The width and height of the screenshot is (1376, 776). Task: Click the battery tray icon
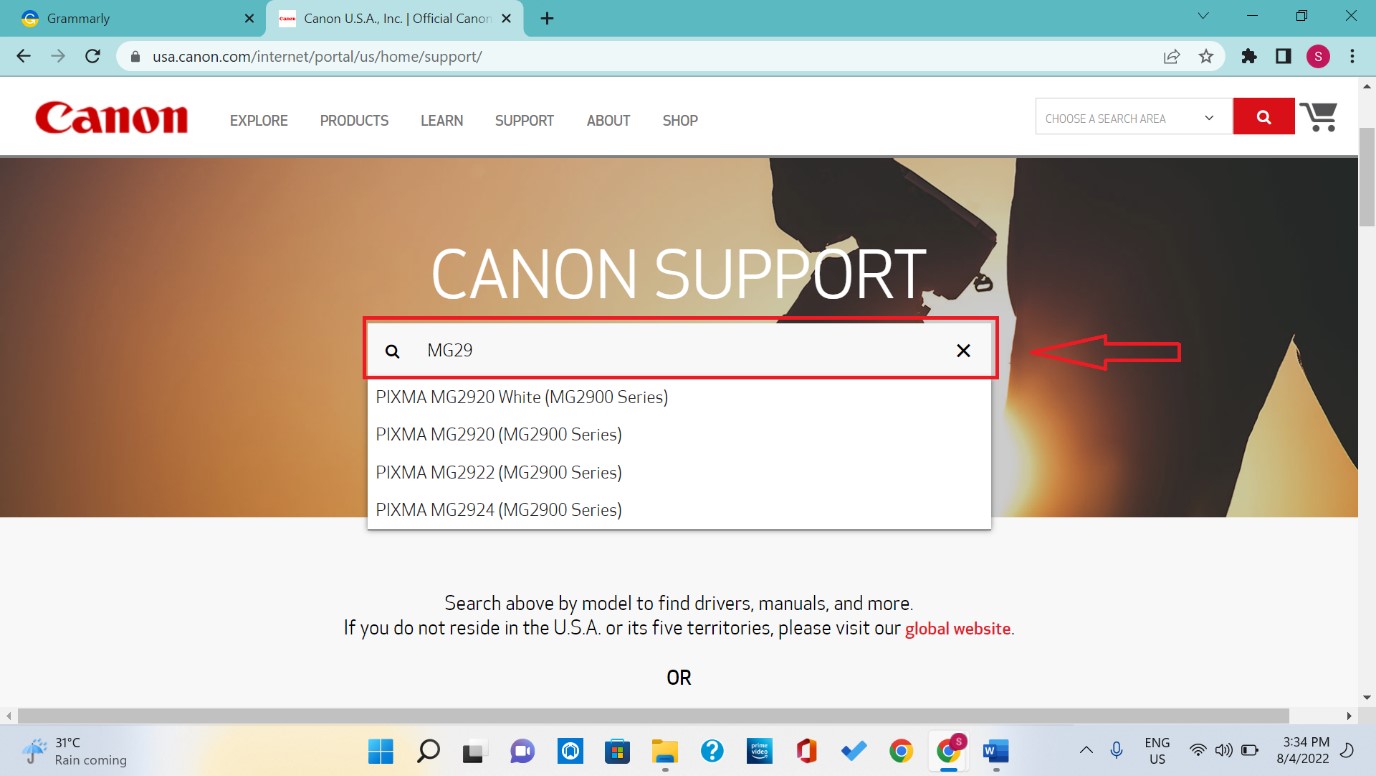pyautogui.click(x=1250, y=750)
